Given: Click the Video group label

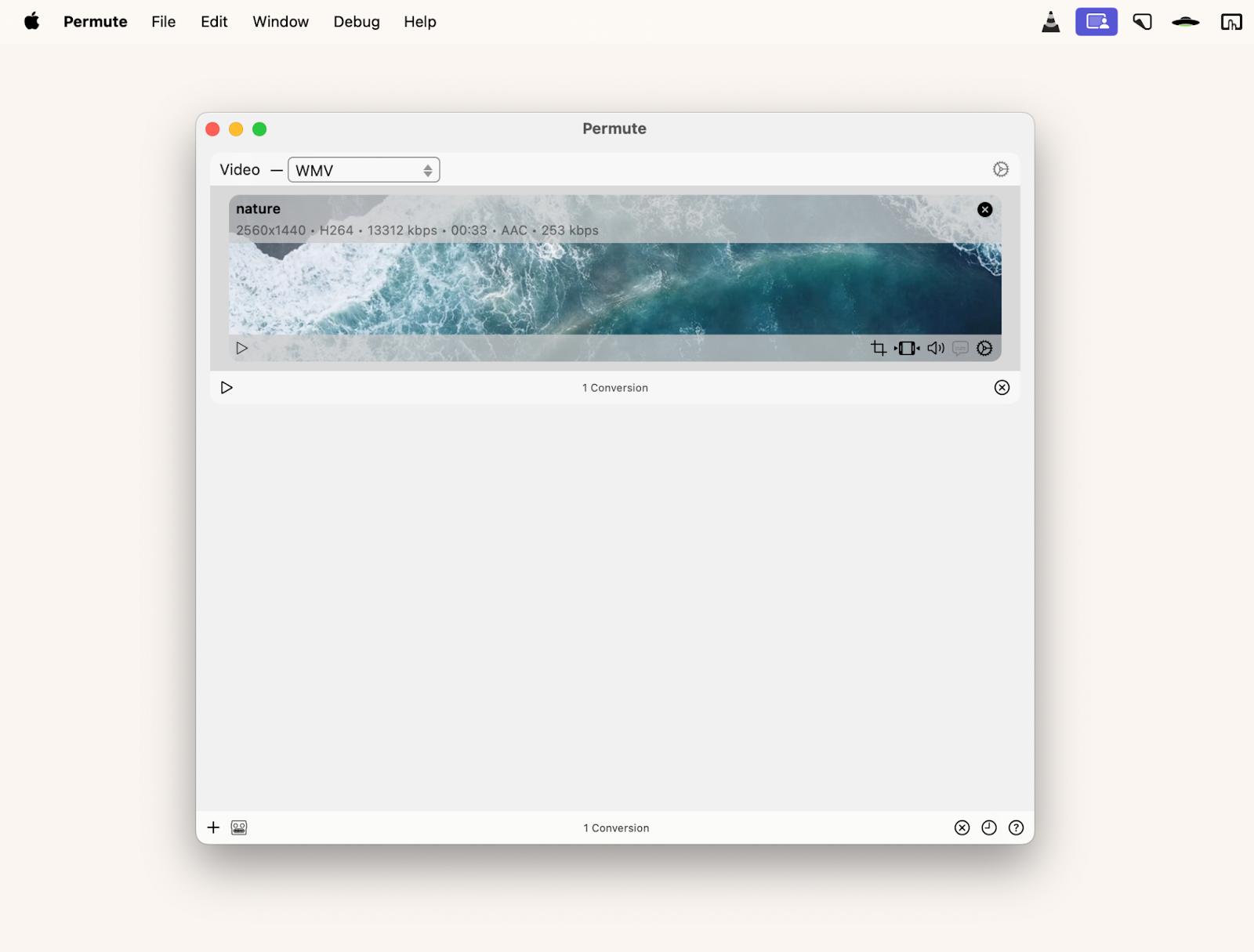Looking at the screenshot, I should click(240, 169).
